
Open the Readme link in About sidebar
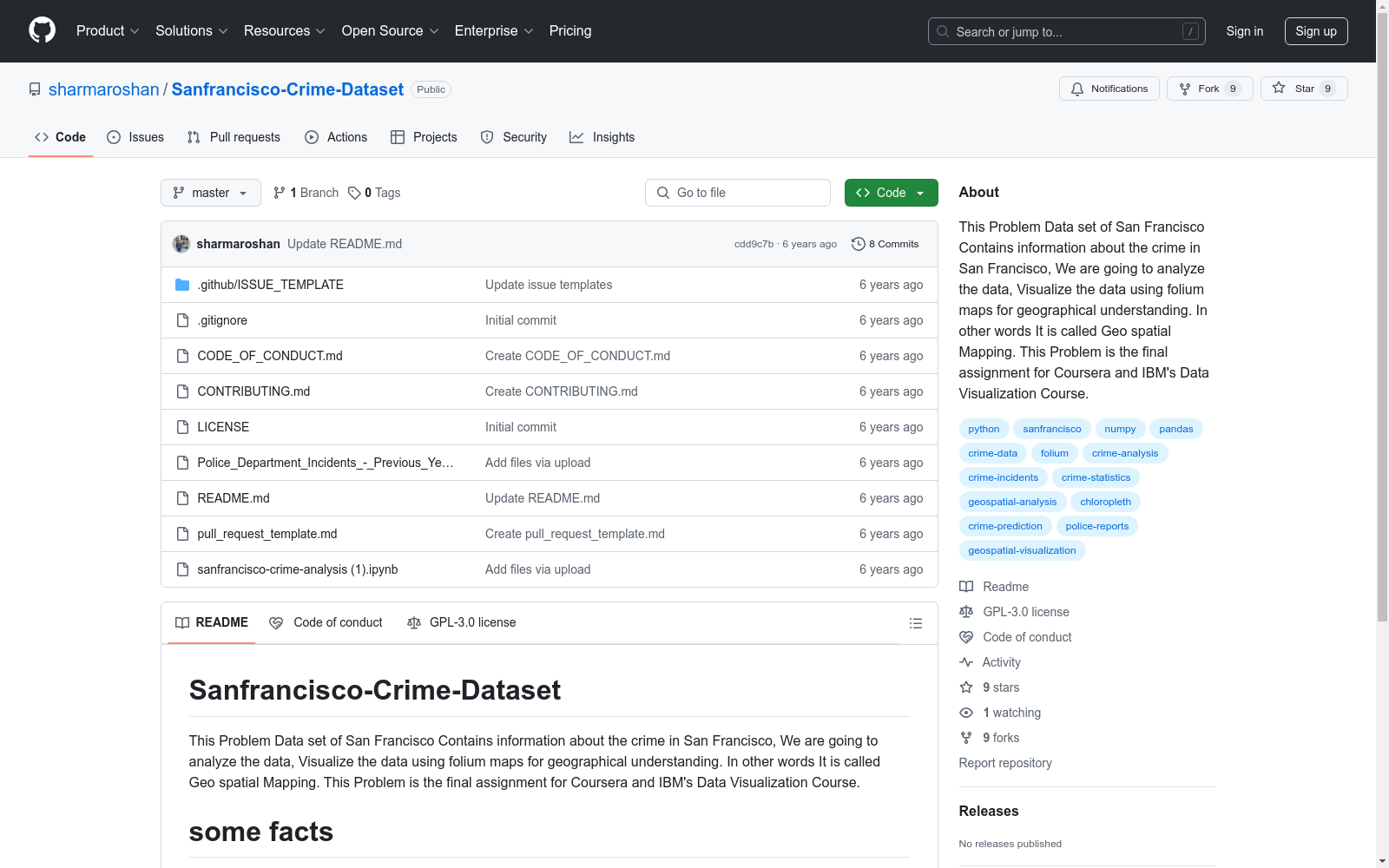pyautogui.click(x=994, y=587)
